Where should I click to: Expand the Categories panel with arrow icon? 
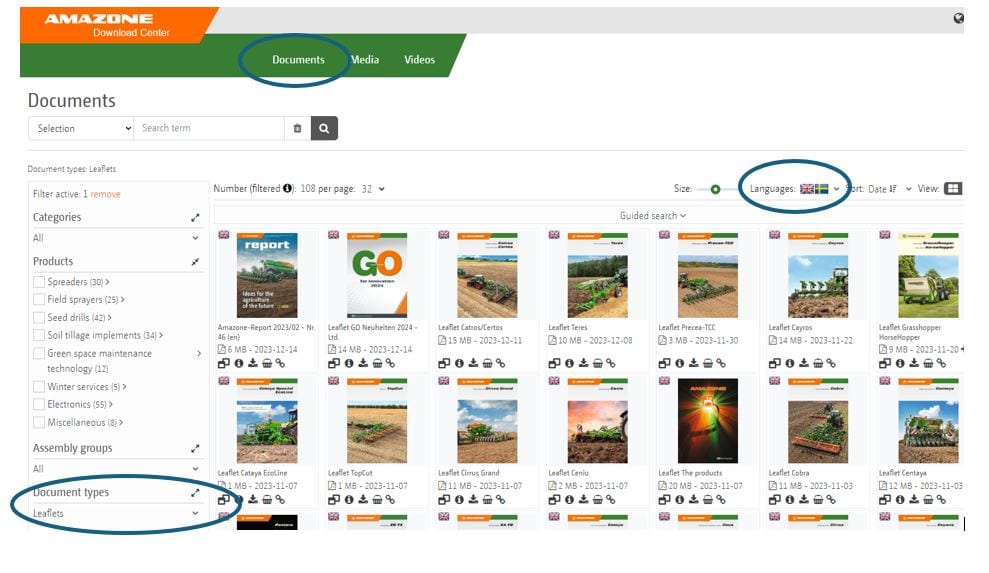tap(196, 217)
